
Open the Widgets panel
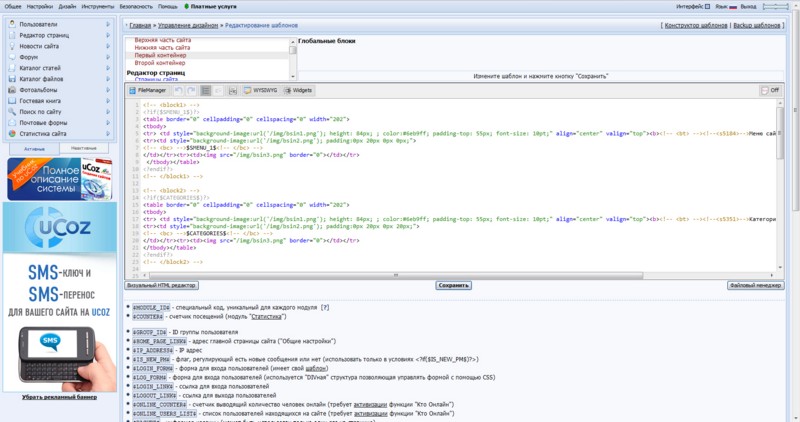[x=297, y=90]
